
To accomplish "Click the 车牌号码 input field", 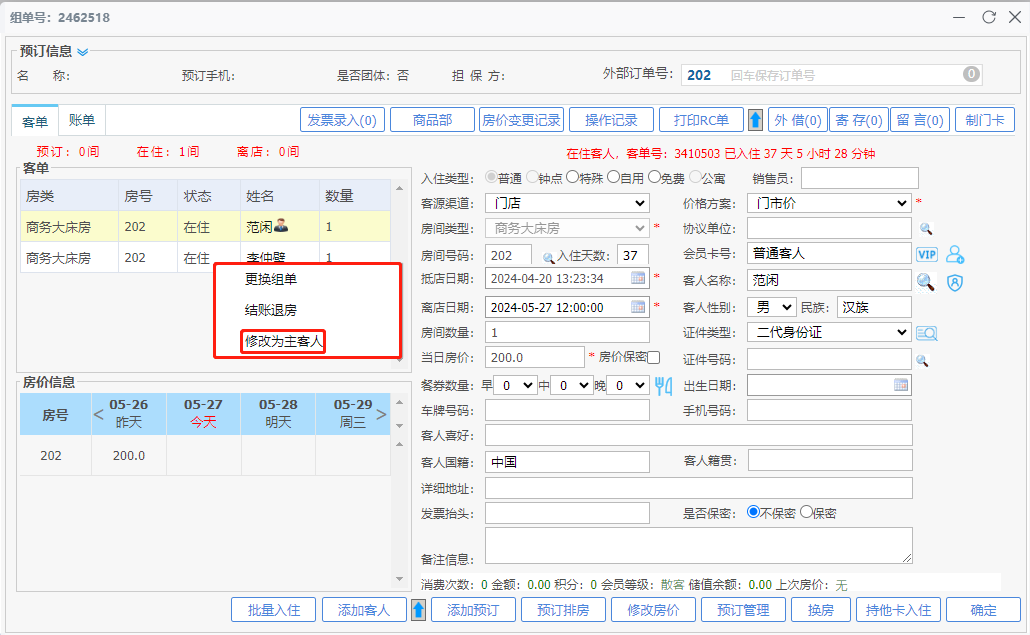I will click(568, 410).
